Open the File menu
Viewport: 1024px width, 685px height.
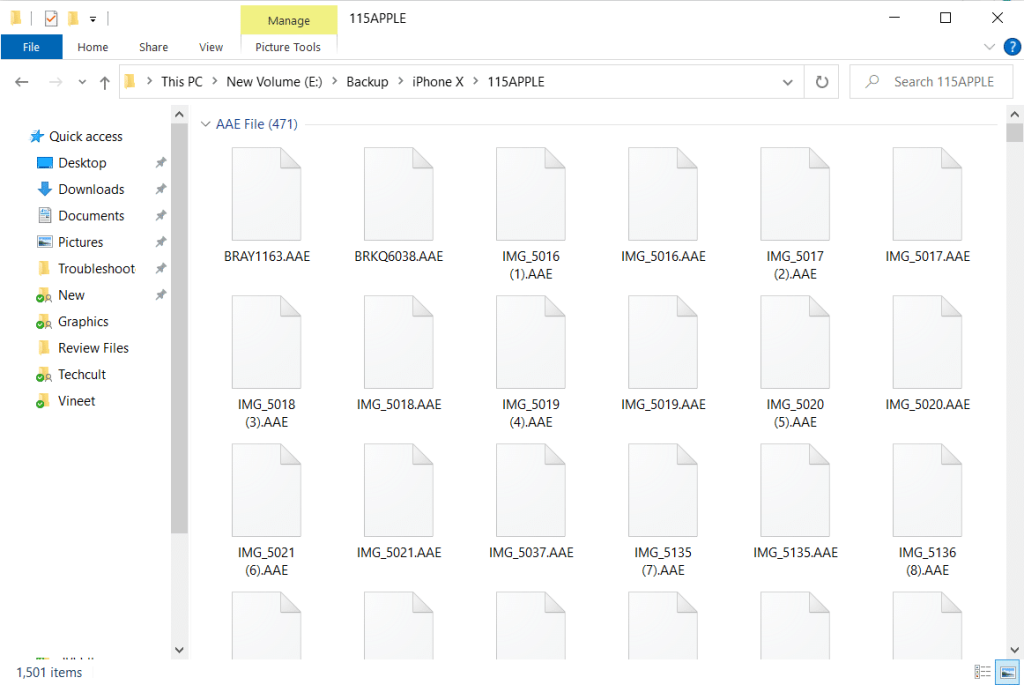pos(31,47)
